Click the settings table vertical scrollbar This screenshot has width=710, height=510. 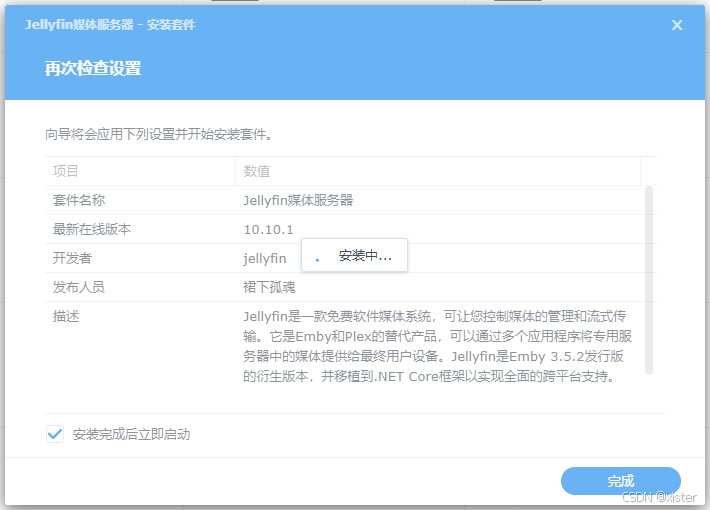[649, 280]
